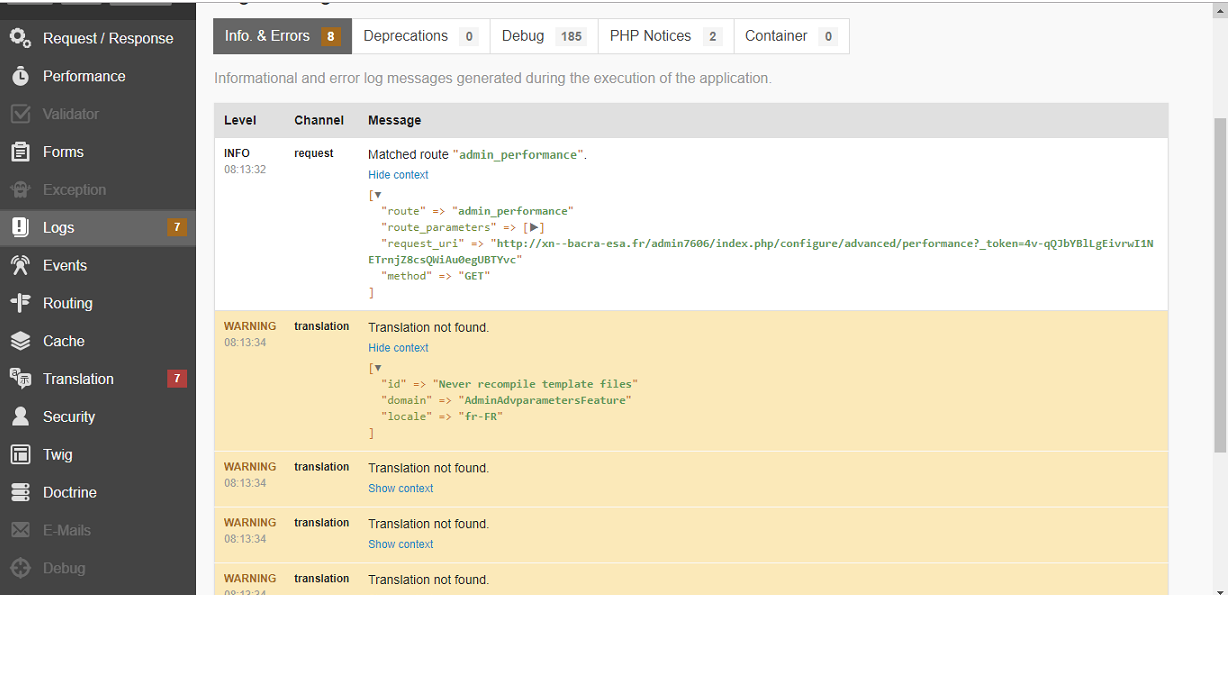Switch to the Container tab

pos(791,36)
